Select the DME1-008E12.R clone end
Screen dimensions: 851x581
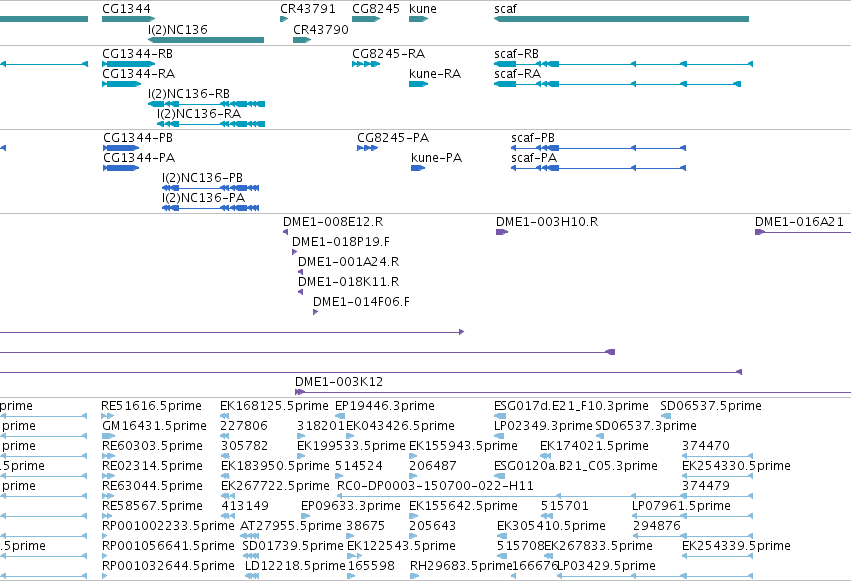click(x=285, y=232)
